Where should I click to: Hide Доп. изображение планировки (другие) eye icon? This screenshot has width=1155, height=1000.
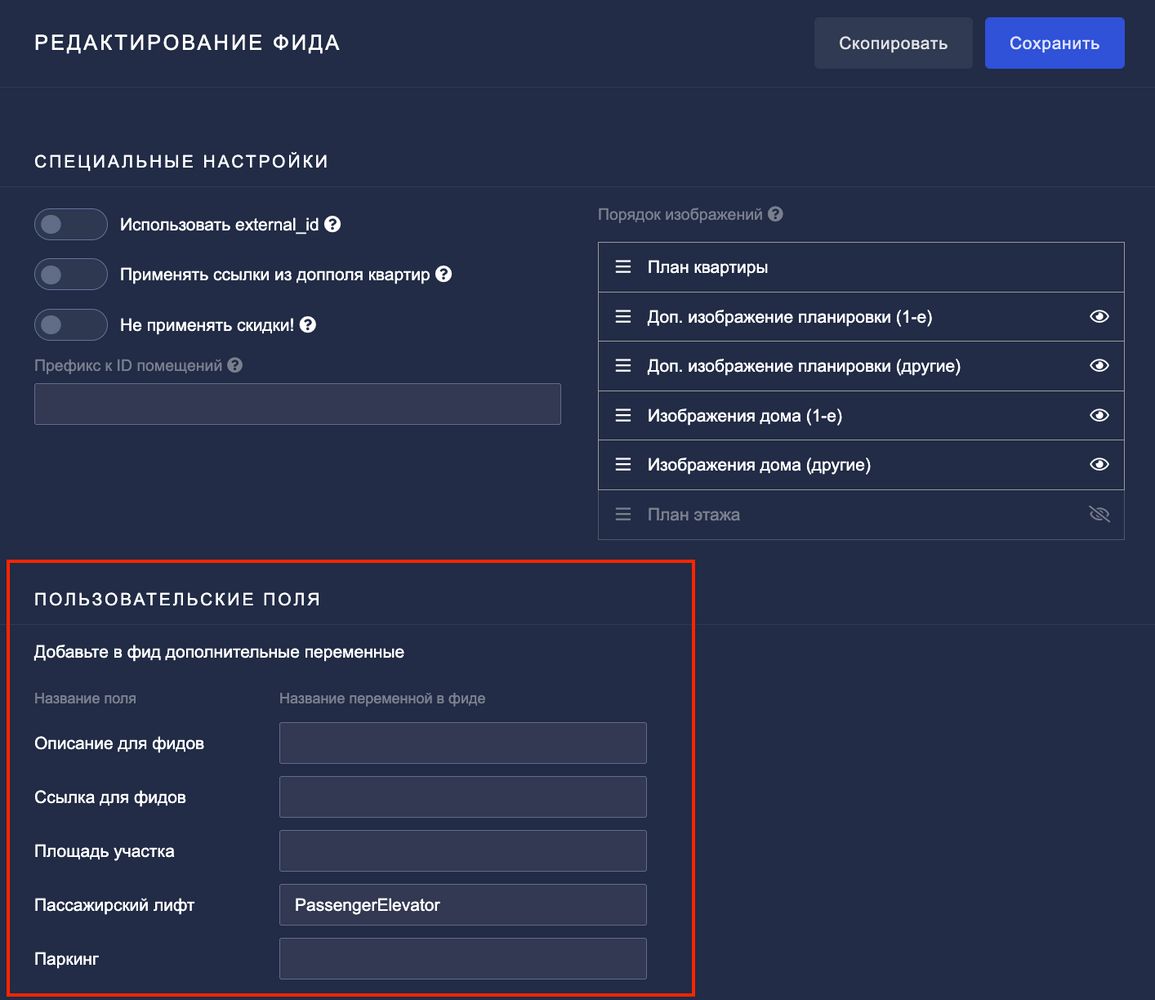click(x=1099, y=366)
